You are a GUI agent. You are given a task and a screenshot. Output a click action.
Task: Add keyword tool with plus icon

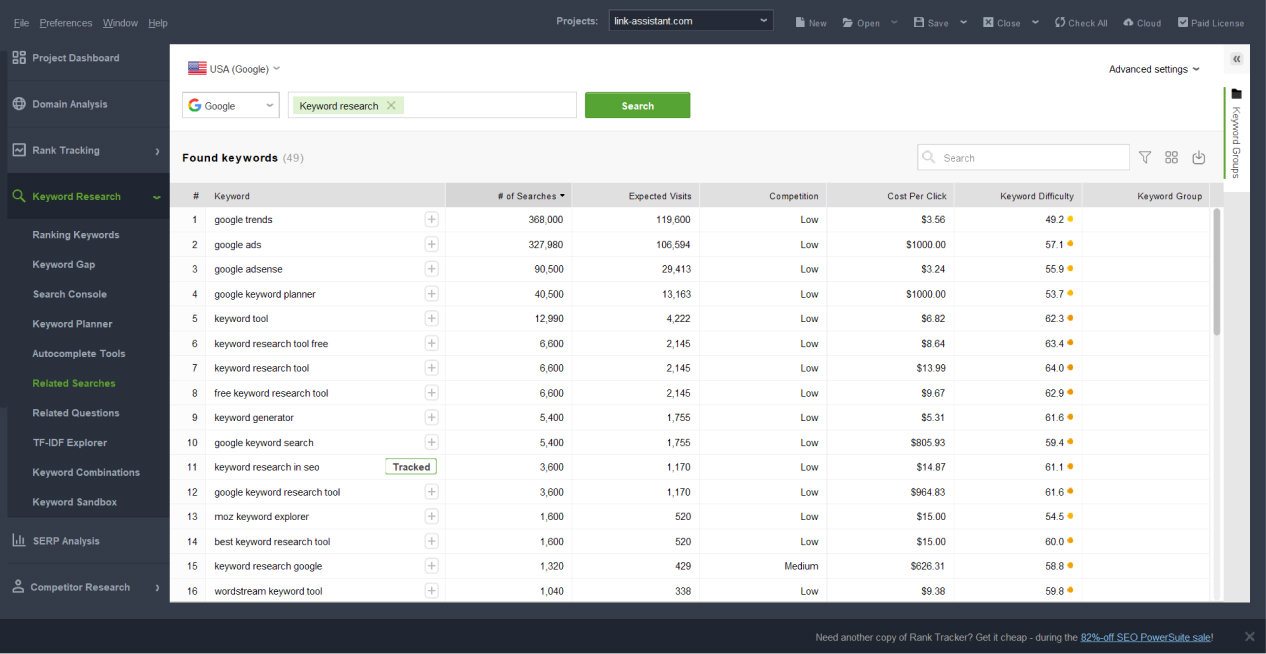tap(431, 318)
